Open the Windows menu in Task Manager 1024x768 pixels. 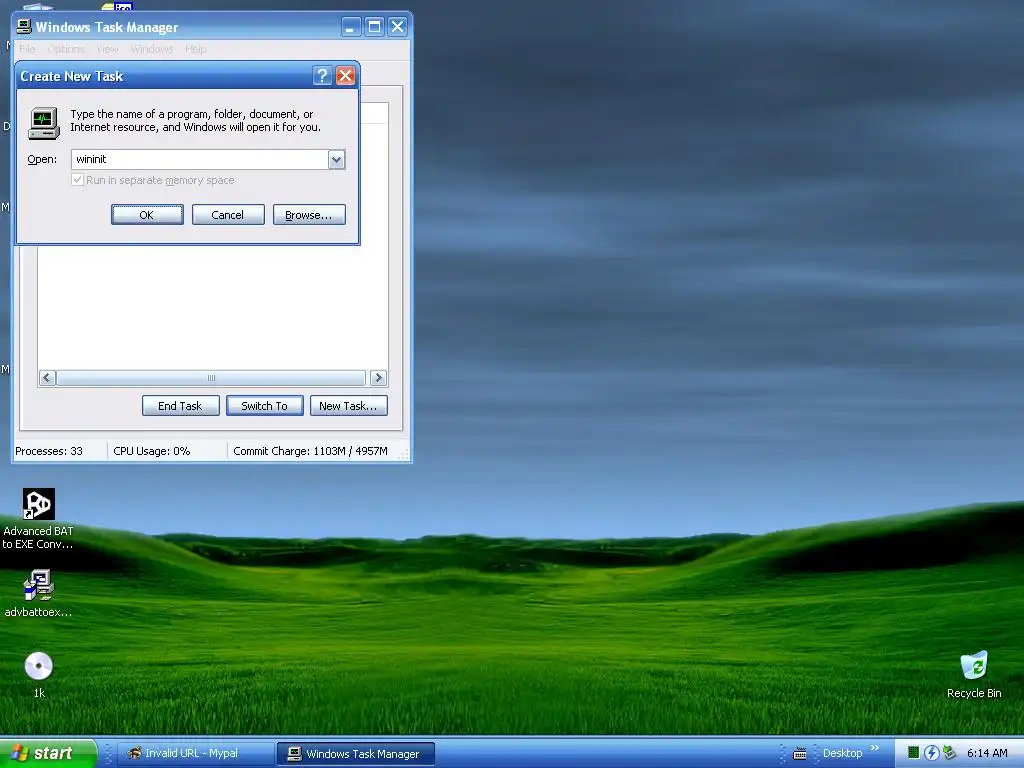152,49
